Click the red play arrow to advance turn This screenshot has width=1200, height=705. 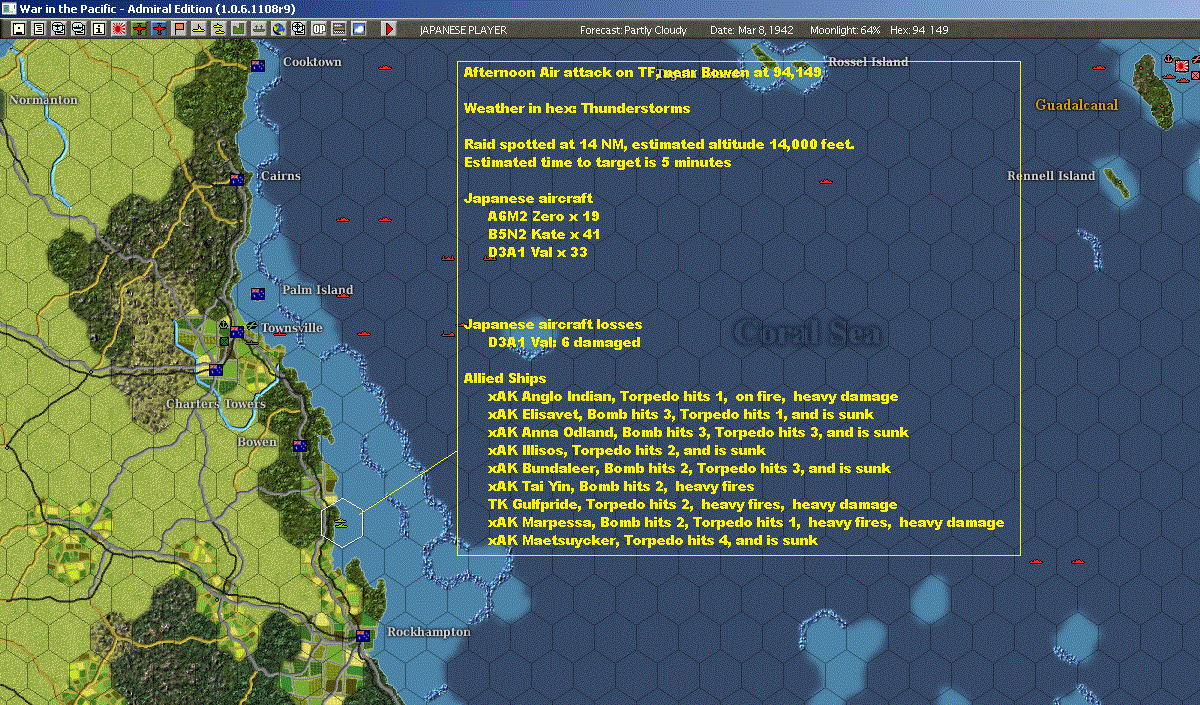389,29
